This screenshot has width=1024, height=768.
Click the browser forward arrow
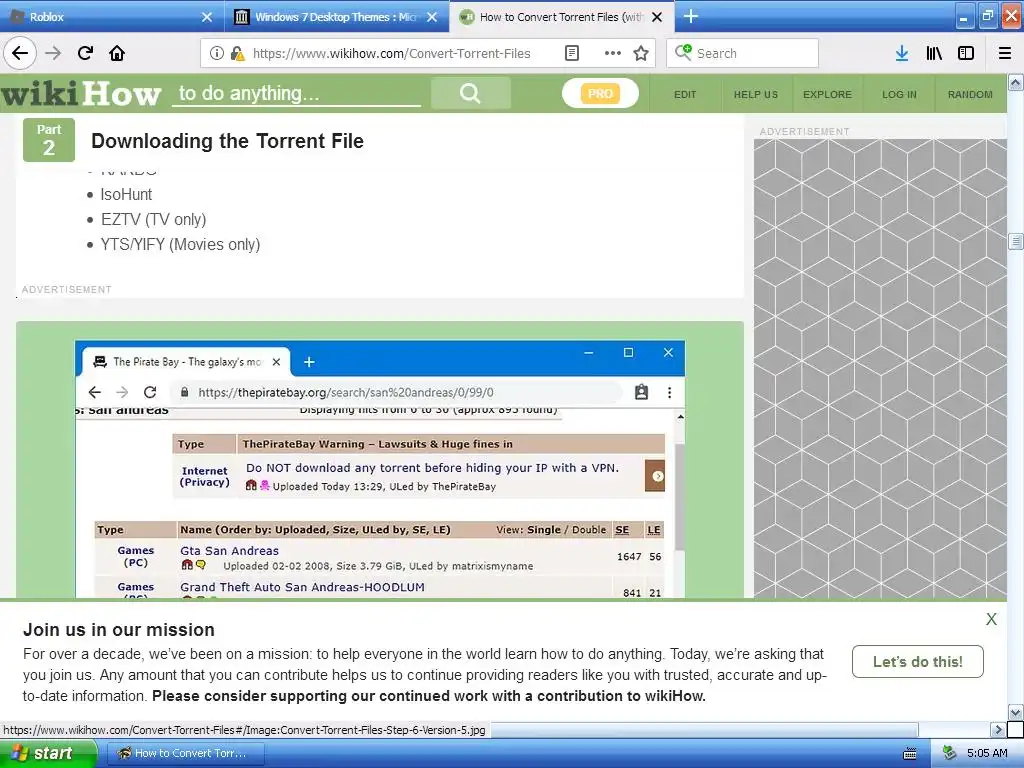[x=53, y=53]
